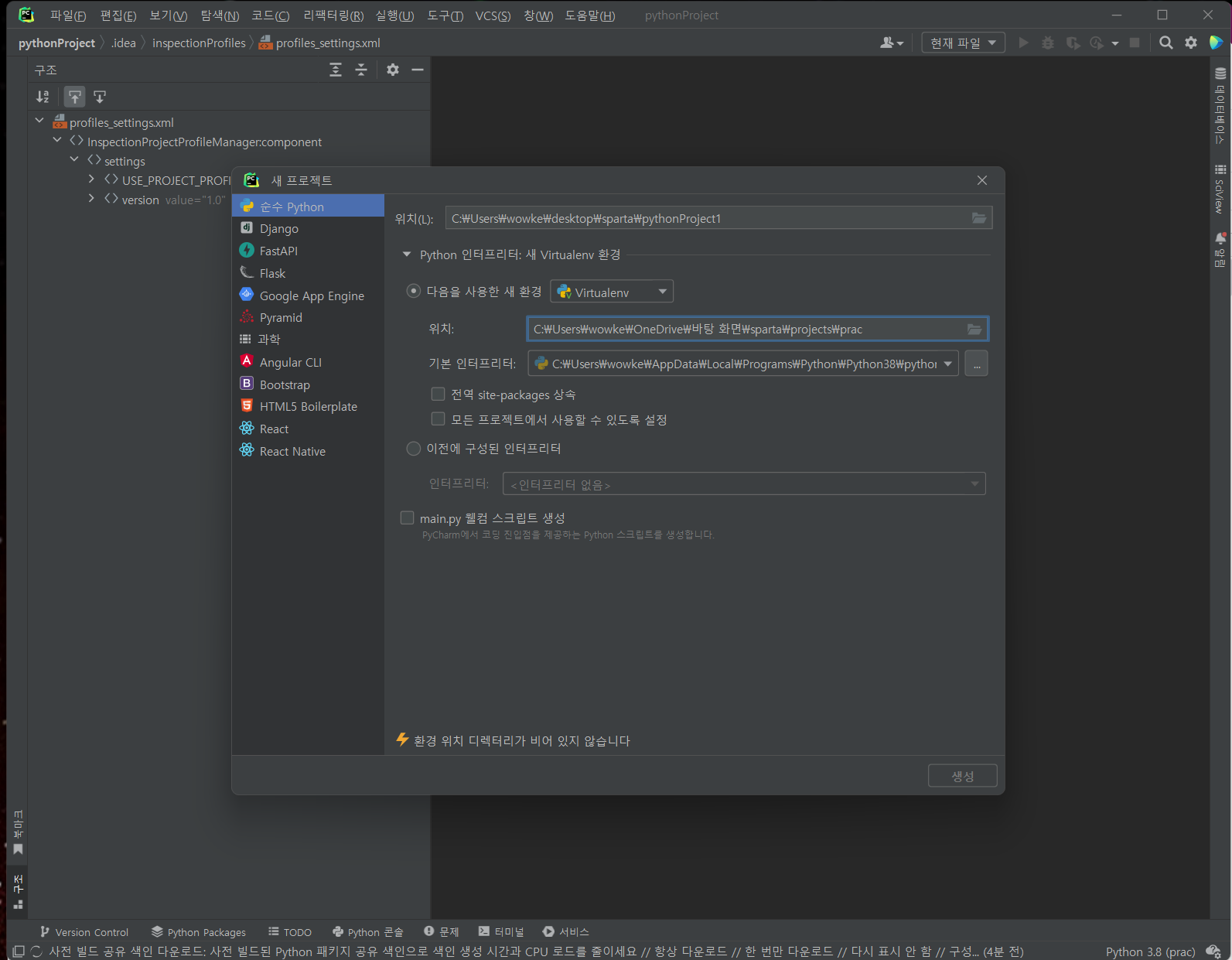Screen dimensions: 1232x960
Task: Enable make available to all projects checkbox
Action: 438,419
